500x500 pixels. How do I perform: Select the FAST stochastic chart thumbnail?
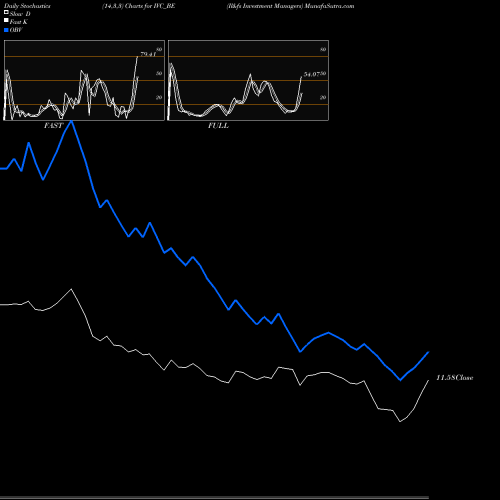coord(84,80)
